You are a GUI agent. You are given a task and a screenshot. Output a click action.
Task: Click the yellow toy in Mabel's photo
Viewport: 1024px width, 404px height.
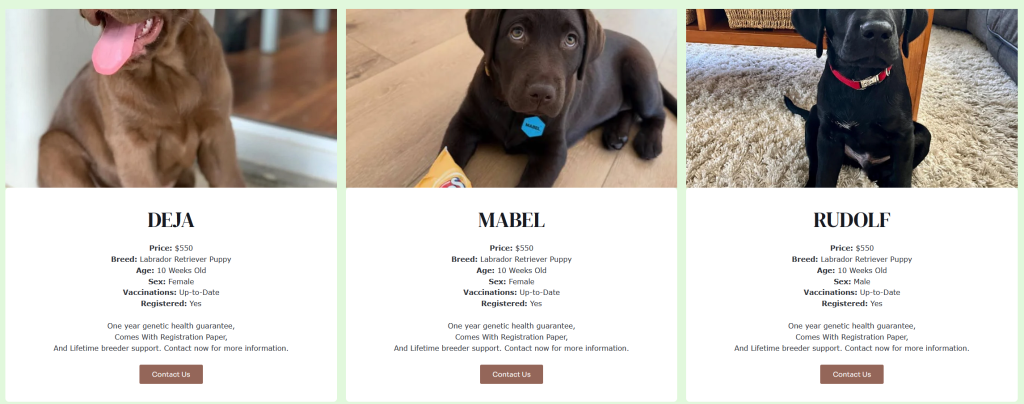coord(443,171)
